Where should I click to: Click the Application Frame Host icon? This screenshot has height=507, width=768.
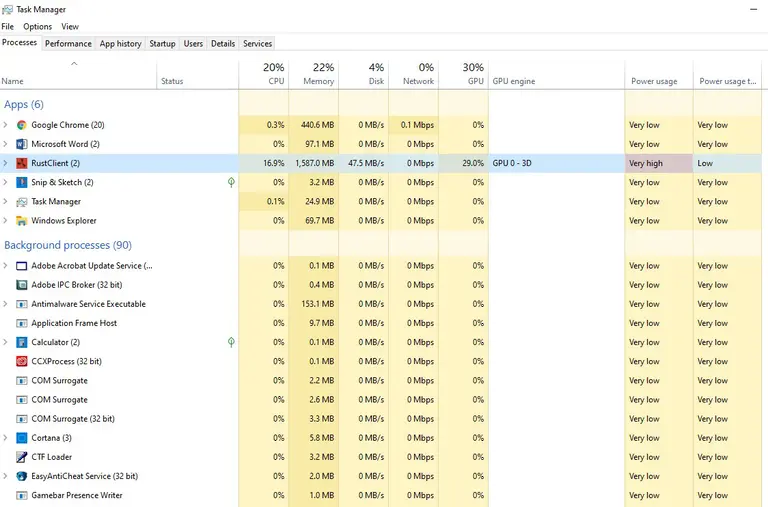(x=22, y=323)
